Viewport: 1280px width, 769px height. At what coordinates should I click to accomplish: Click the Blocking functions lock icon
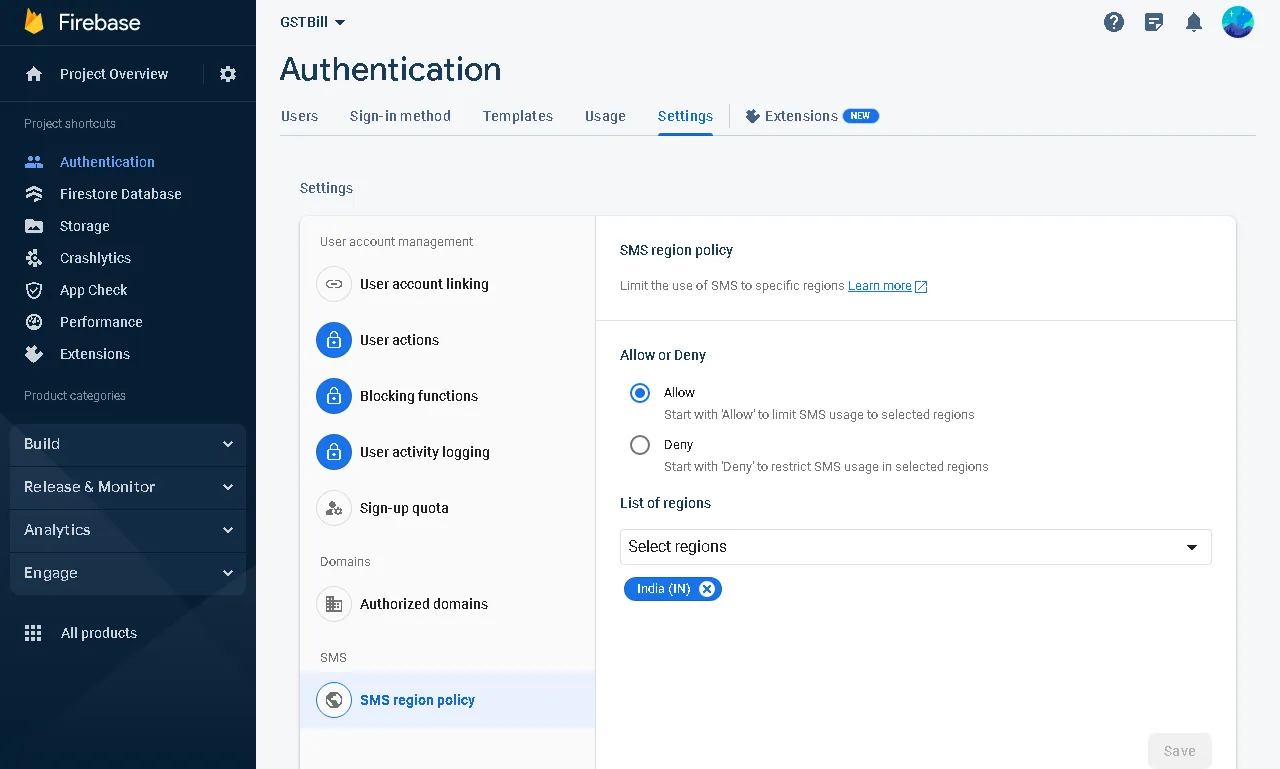[334, 396]
